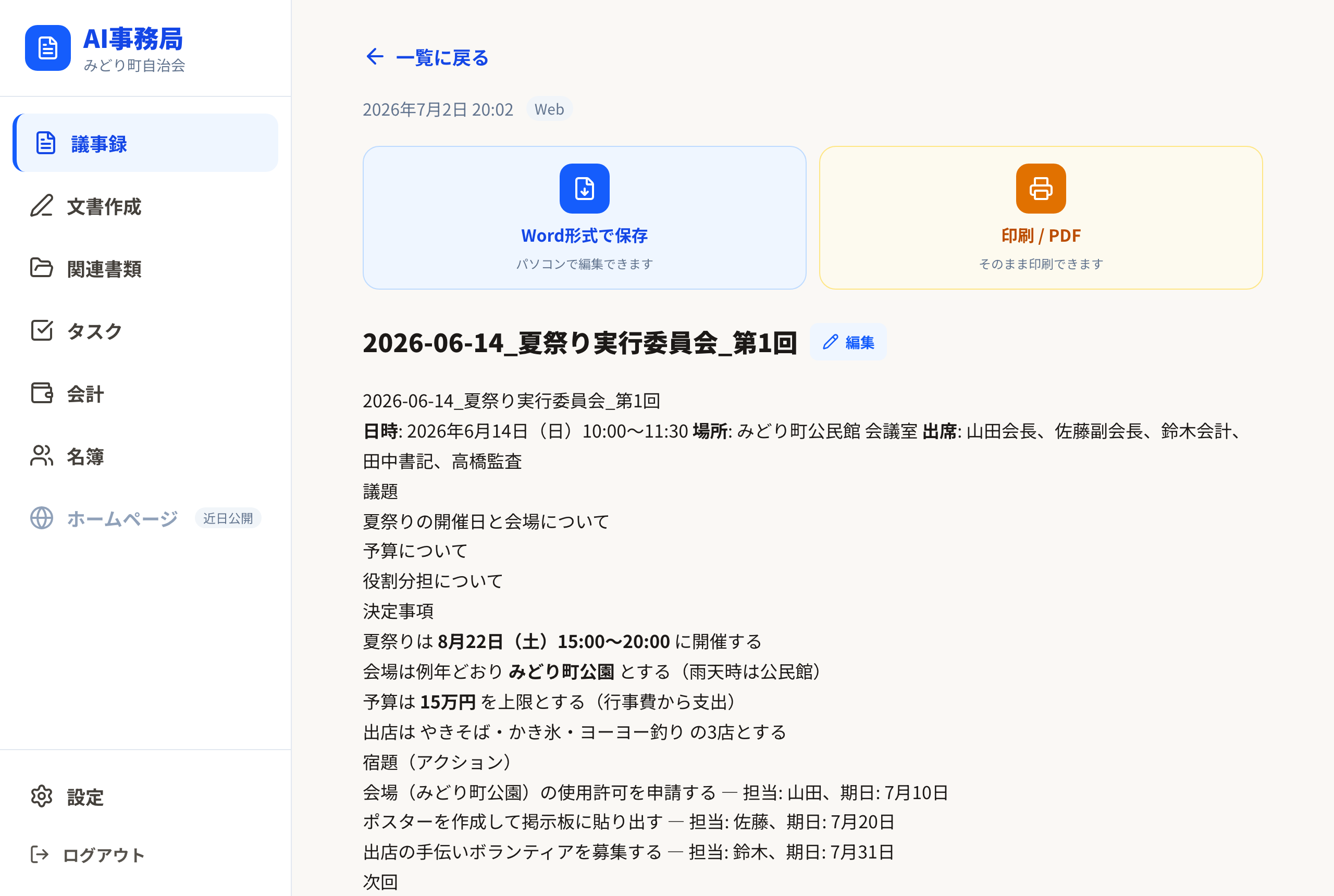Click the back arrow icon
Screen dimensions: 1334x896
coord(375,57)
